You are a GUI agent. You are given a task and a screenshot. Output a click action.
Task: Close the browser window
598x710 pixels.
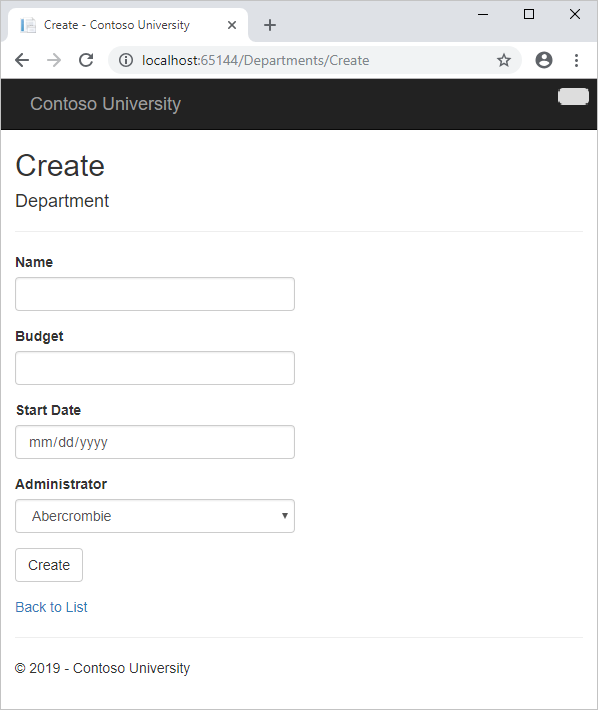(575, 14)
